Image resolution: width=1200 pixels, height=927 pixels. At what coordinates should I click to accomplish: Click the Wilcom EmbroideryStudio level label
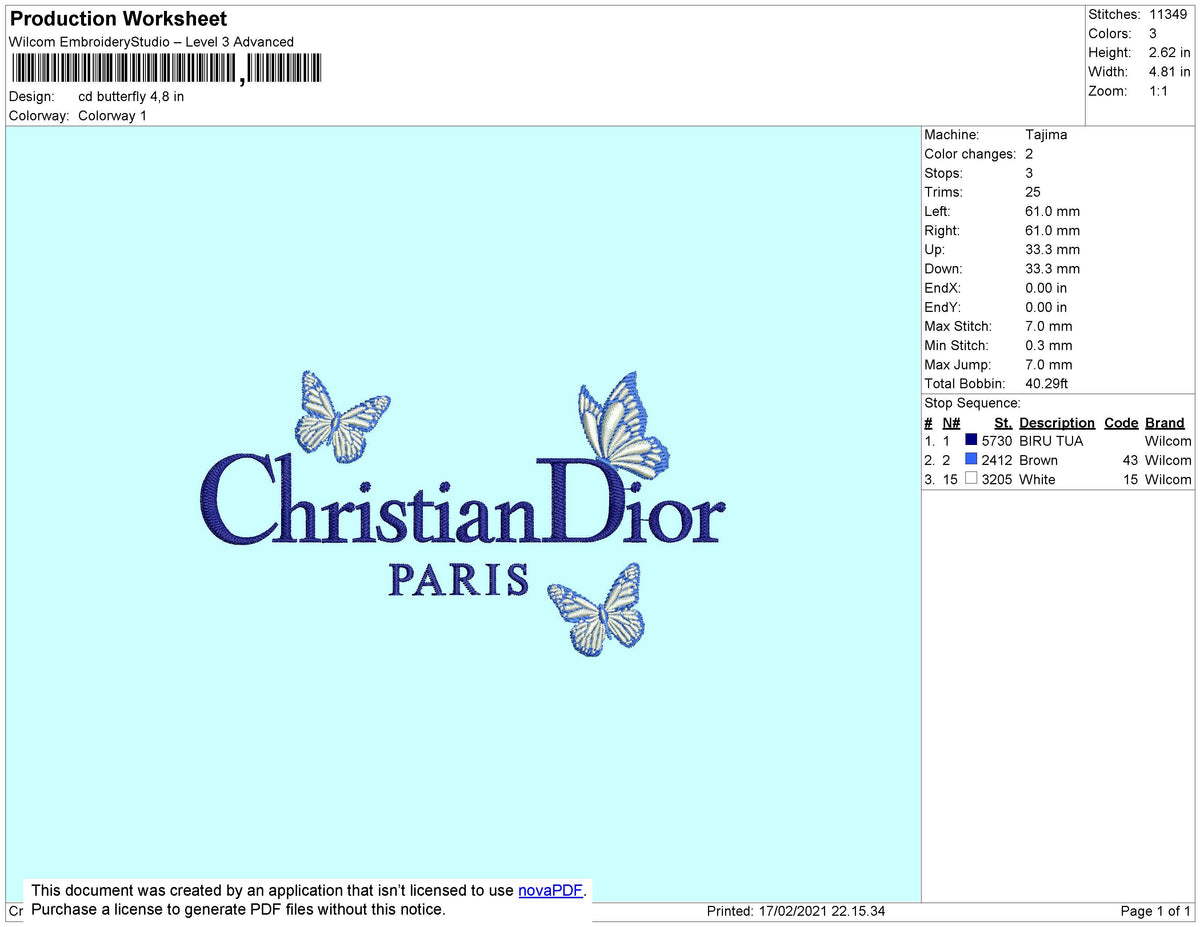pos(150,42)
